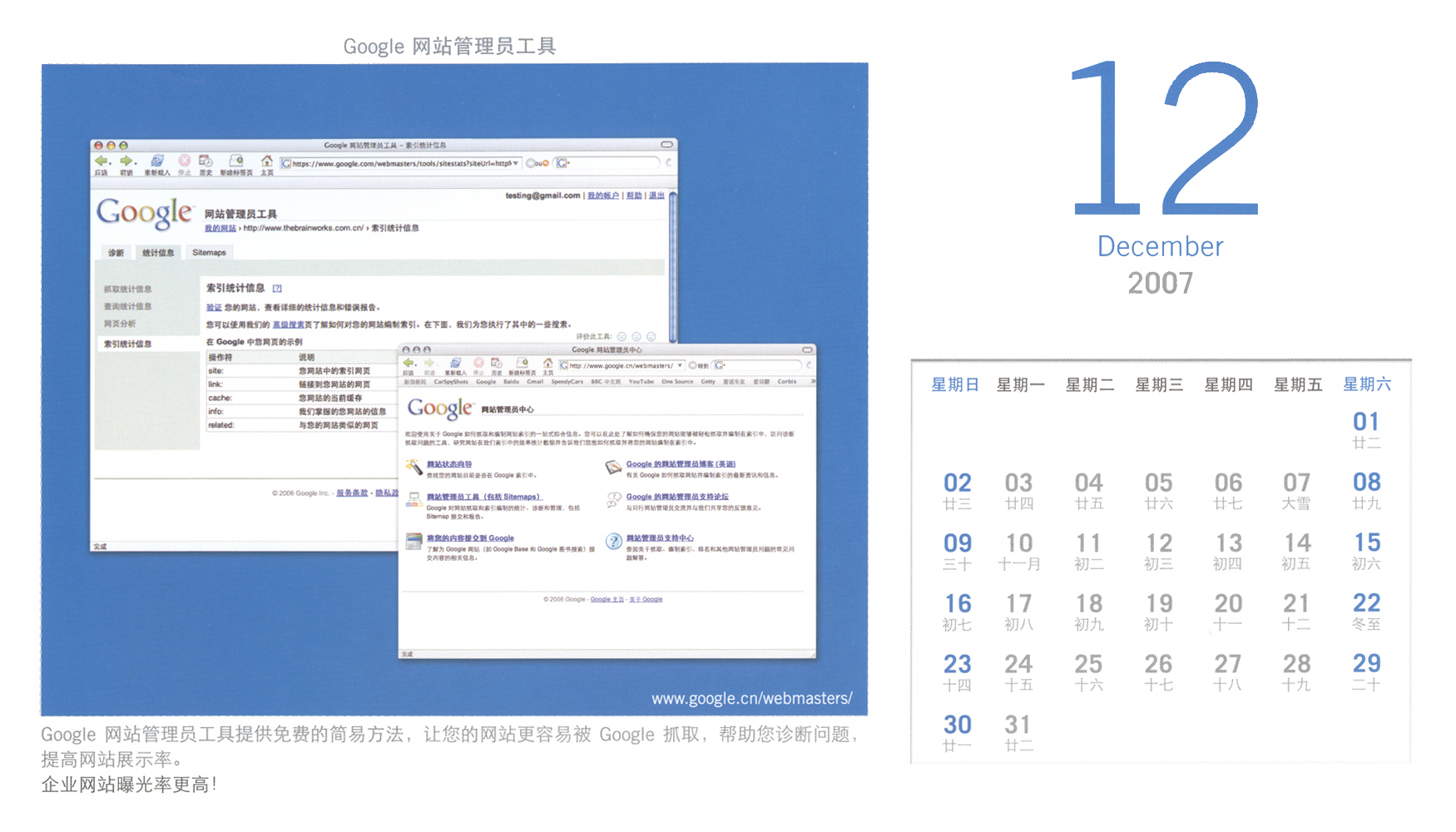Open the 网站状态向导 link
The height and width of the screenshot is (832, 1456).
(449, 464)
